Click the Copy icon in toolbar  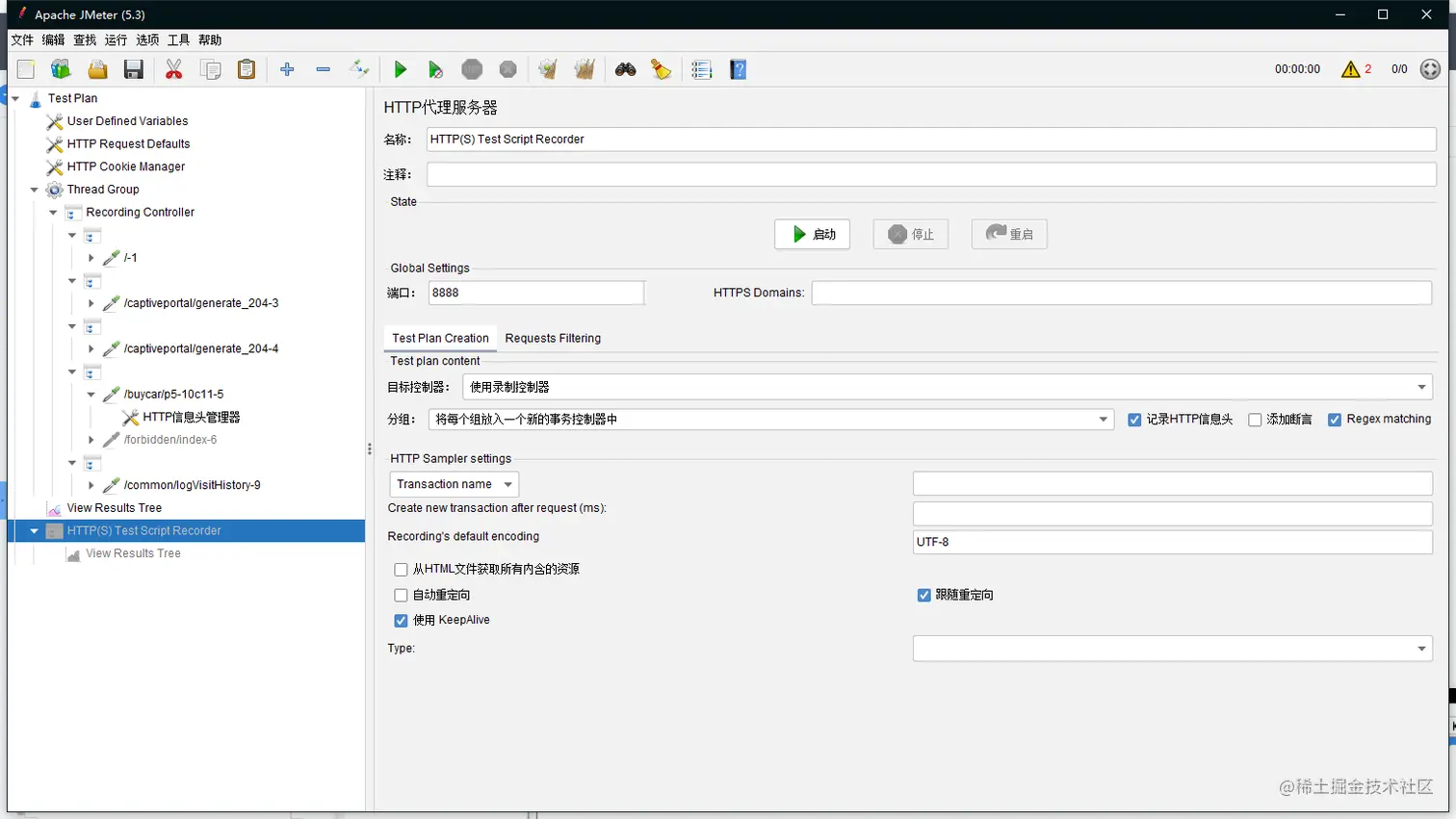(x=210, y=69)
